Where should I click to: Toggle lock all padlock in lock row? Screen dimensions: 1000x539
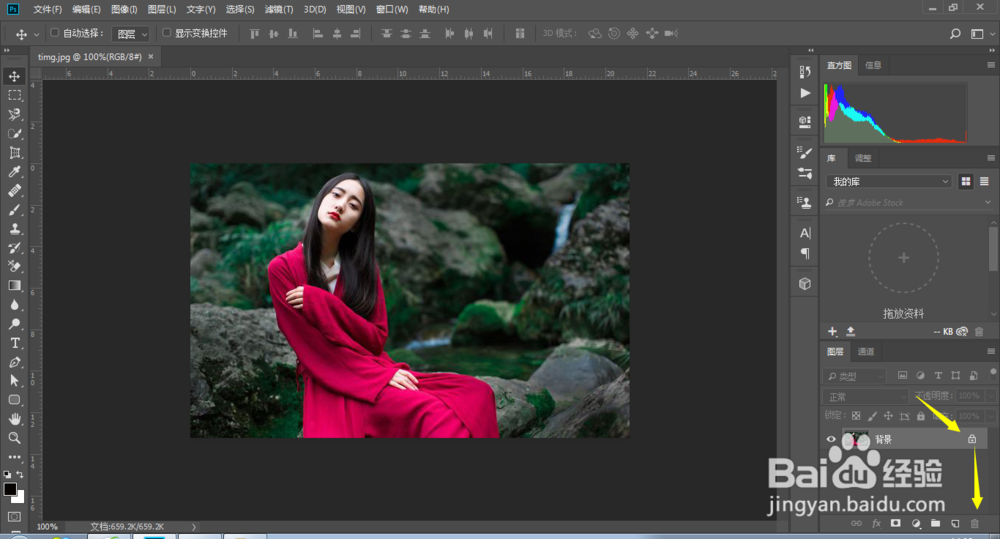[920, 416]
